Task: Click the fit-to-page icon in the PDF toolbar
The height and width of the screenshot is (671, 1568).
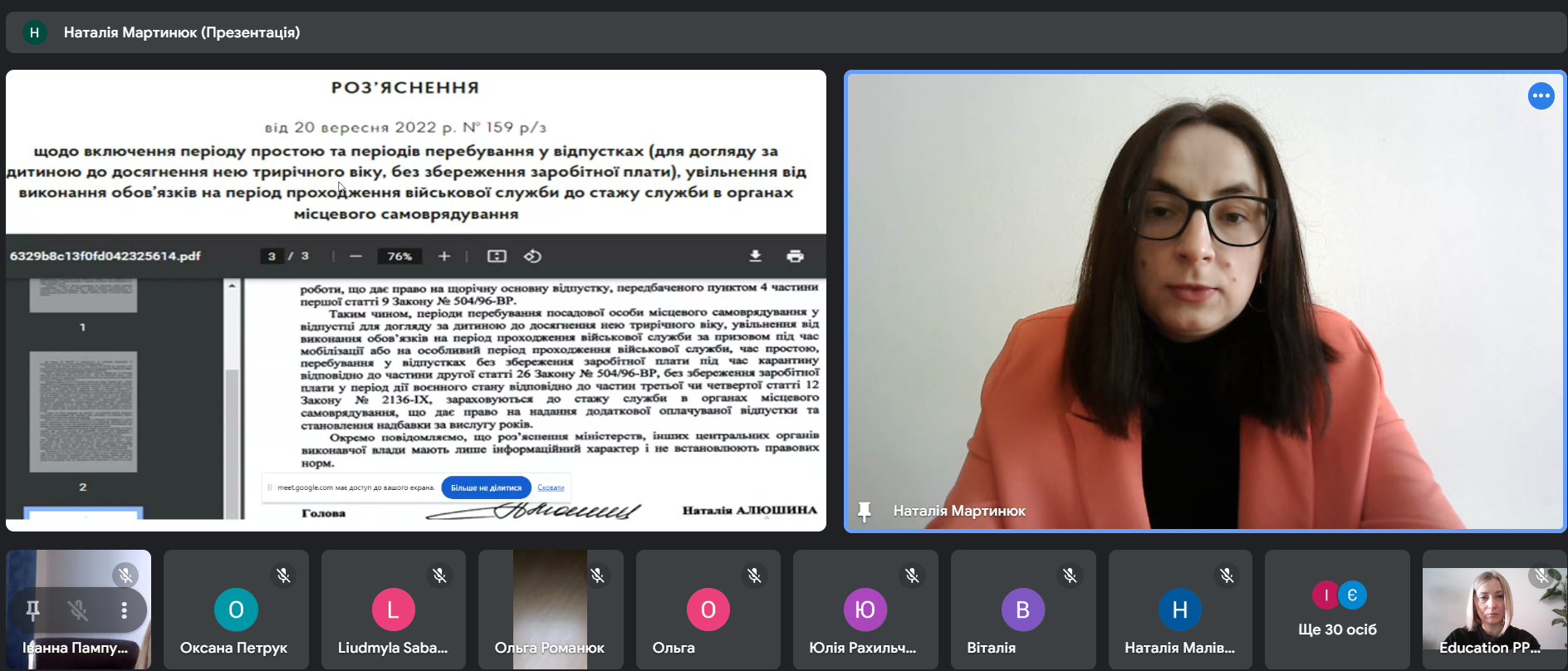Action: (497, 256)
